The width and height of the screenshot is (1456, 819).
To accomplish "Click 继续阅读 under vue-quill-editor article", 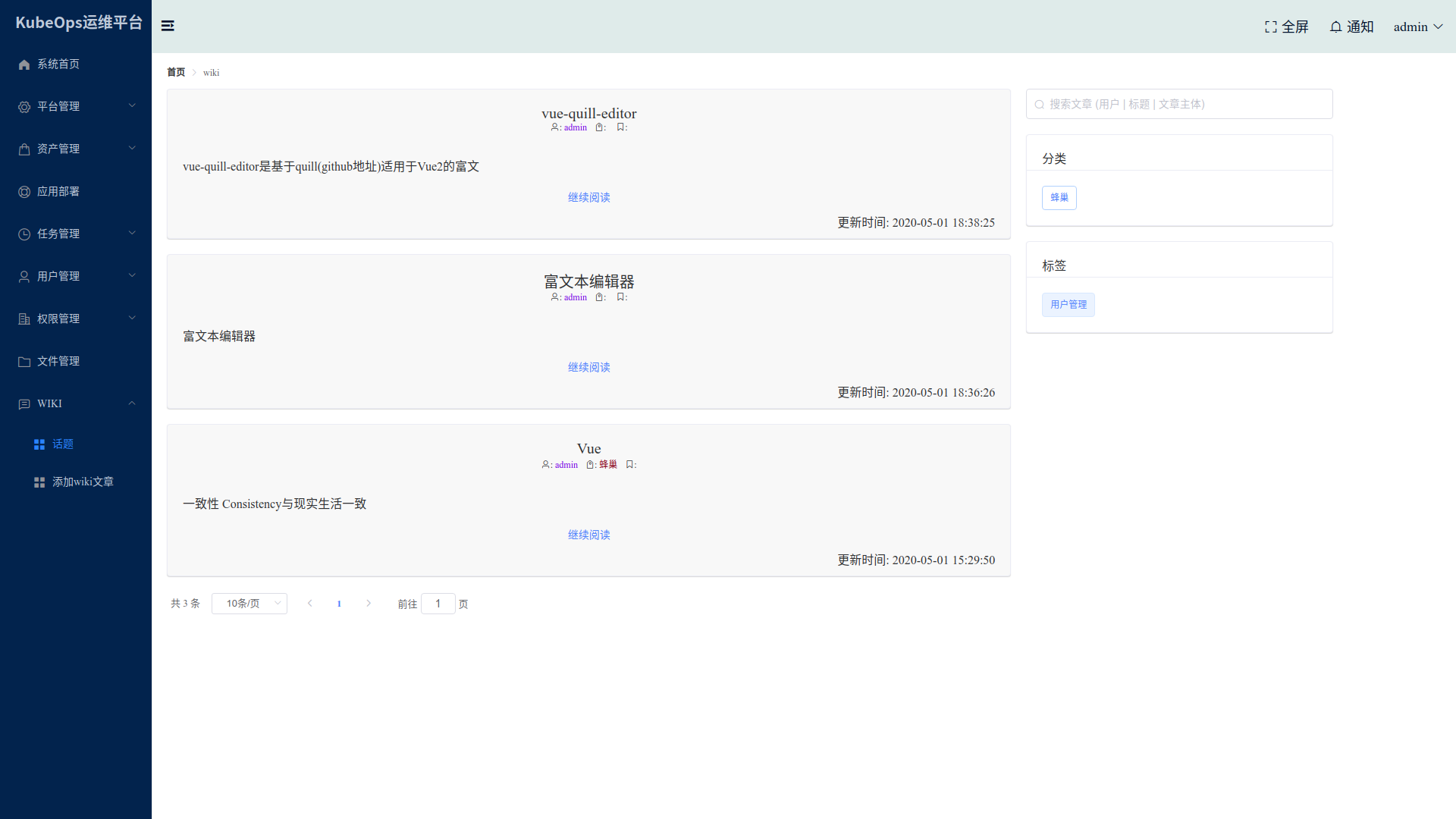I will (x=588, y=197).
